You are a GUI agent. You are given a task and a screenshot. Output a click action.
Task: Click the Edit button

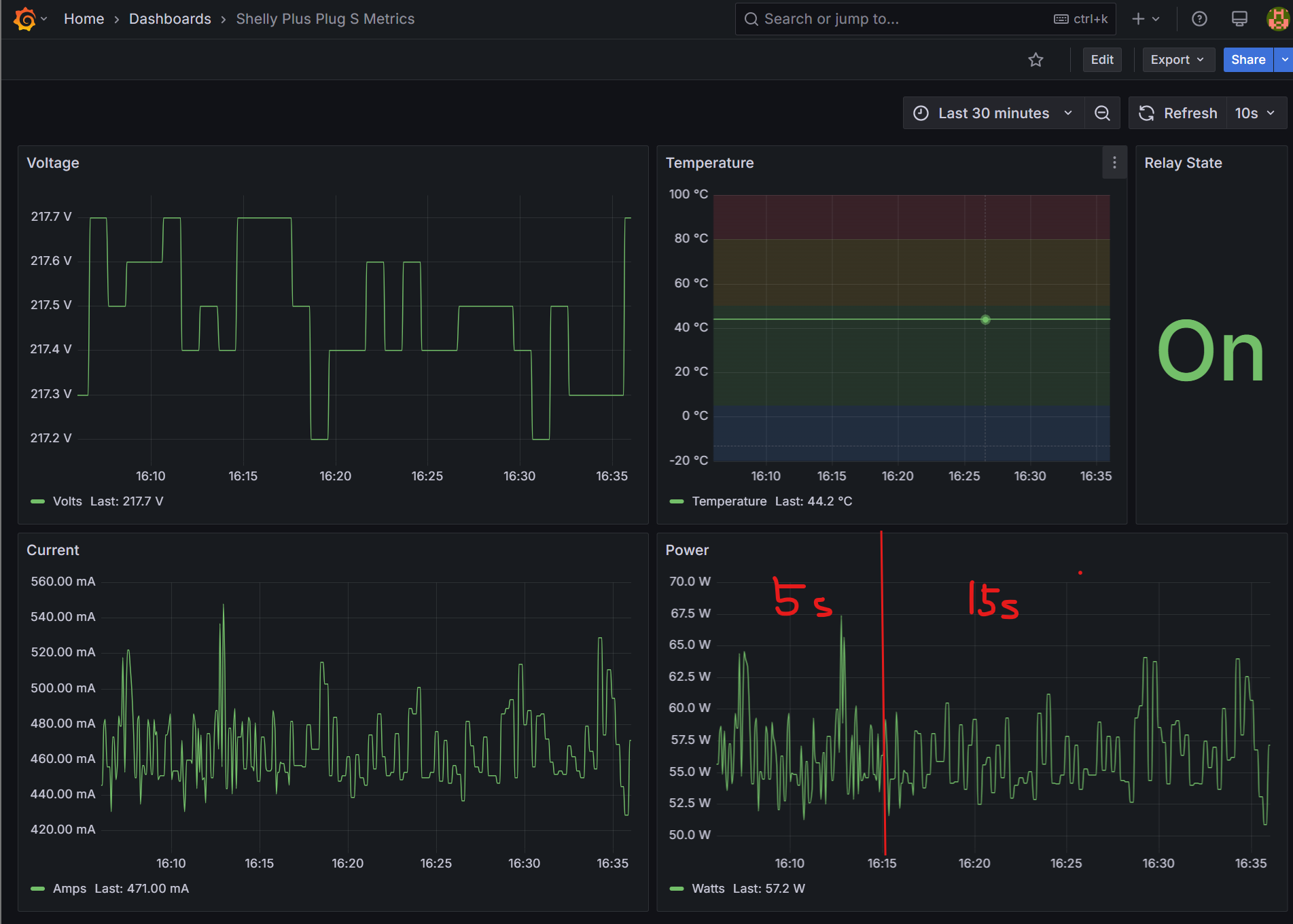[x=1102, y=60]
